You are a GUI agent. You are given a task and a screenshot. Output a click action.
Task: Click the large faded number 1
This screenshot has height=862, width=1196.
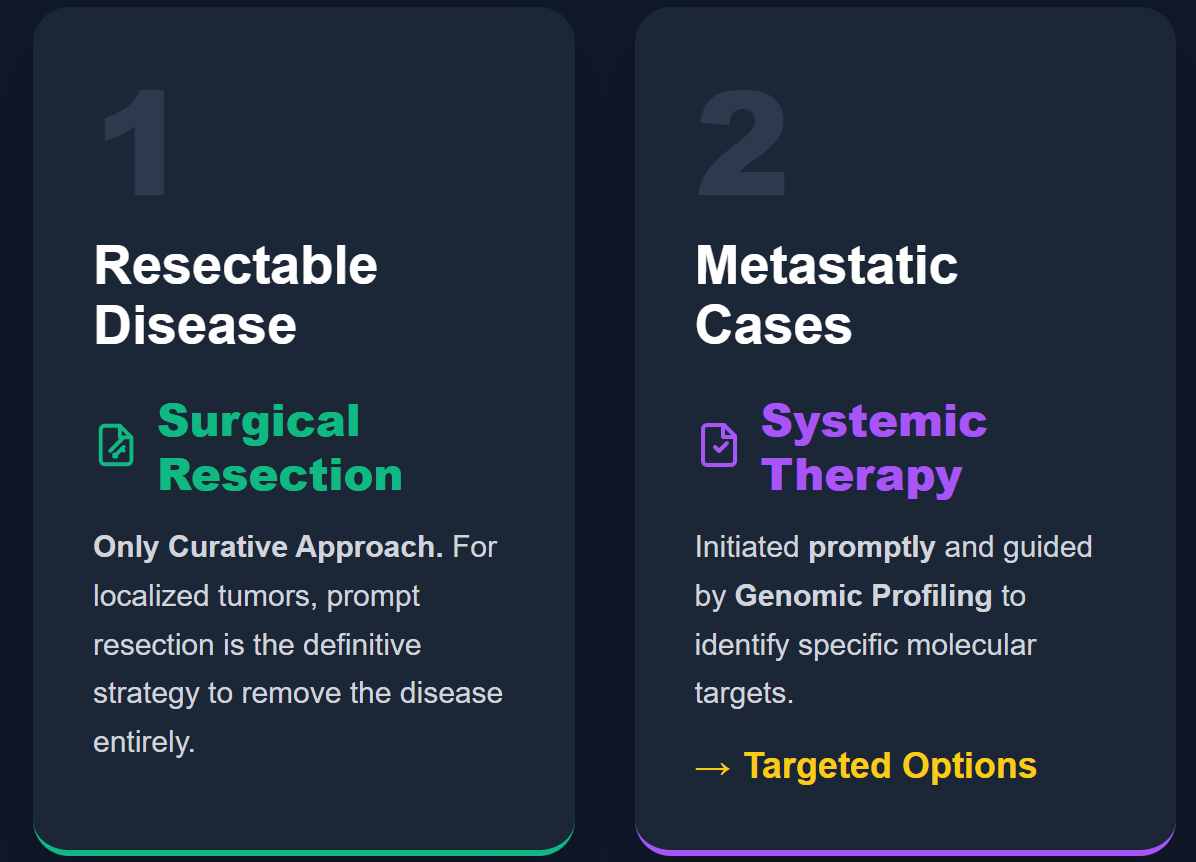135,143
